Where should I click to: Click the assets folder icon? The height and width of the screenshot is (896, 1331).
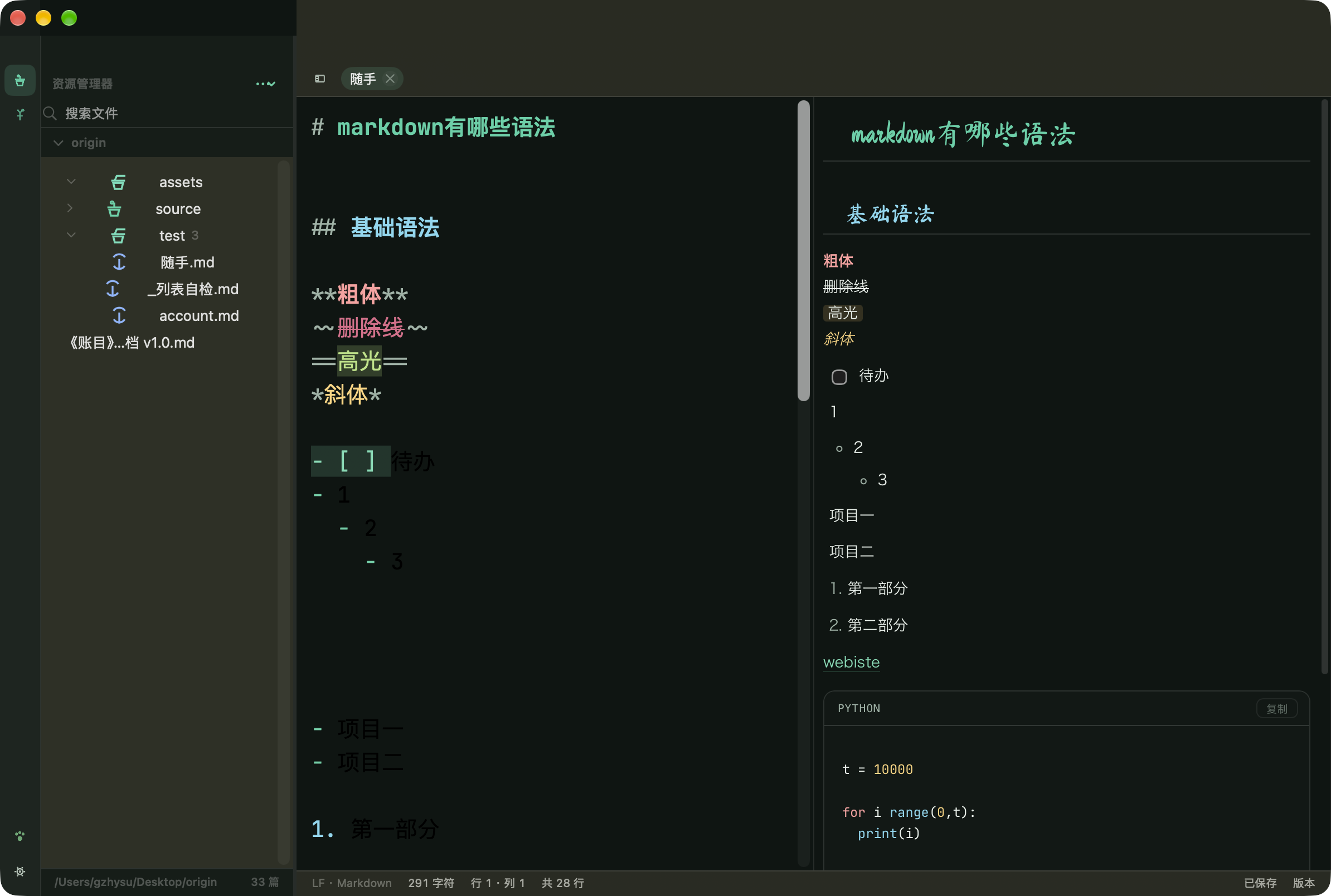click(118, 182)
